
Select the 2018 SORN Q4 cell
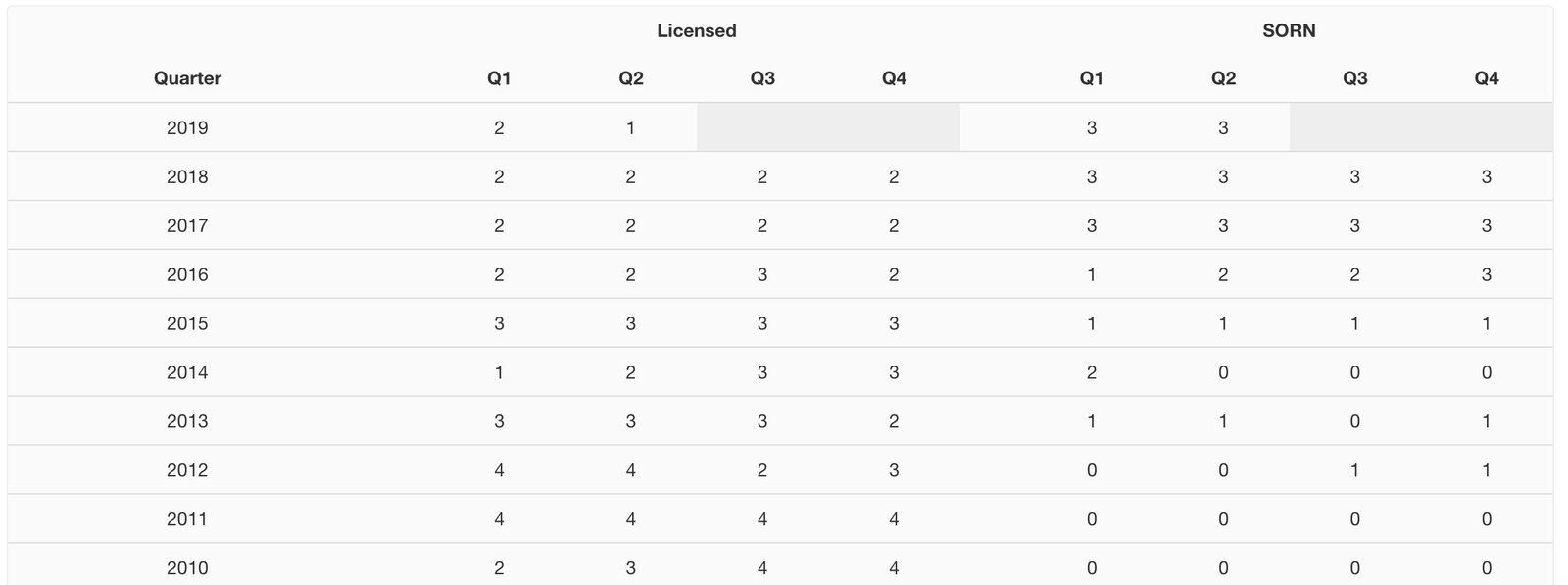click(1487, 176)
